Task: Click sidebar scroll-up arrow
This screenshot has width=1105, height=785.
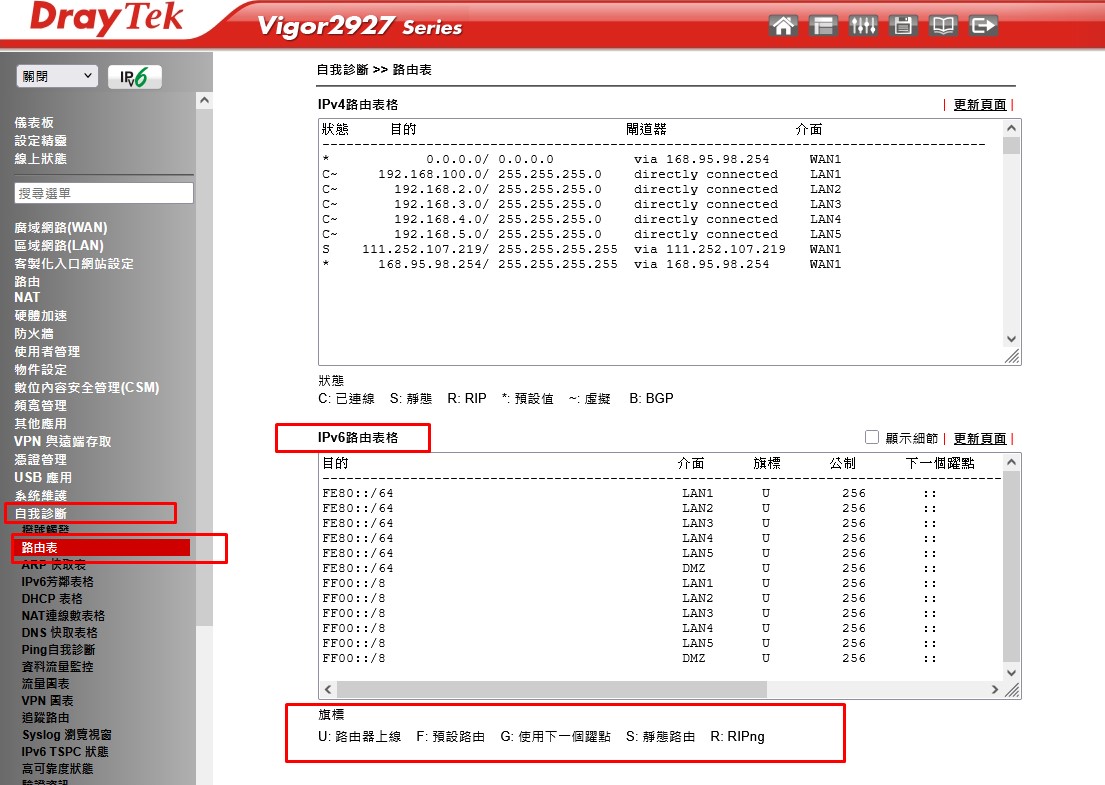Action: [x=204, y=101]
